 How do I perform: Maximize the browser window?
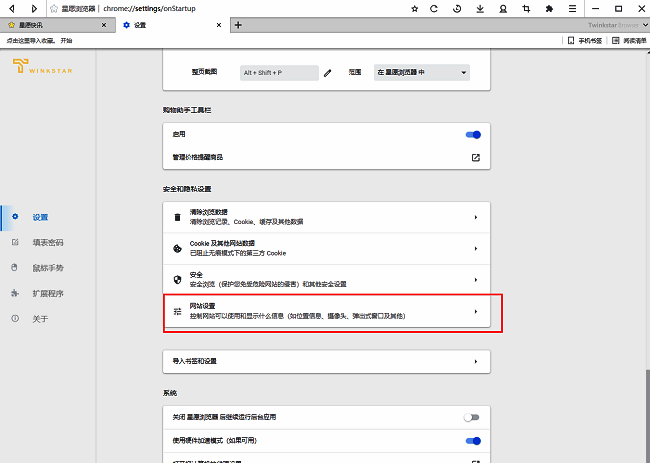(x=618, y=9)
